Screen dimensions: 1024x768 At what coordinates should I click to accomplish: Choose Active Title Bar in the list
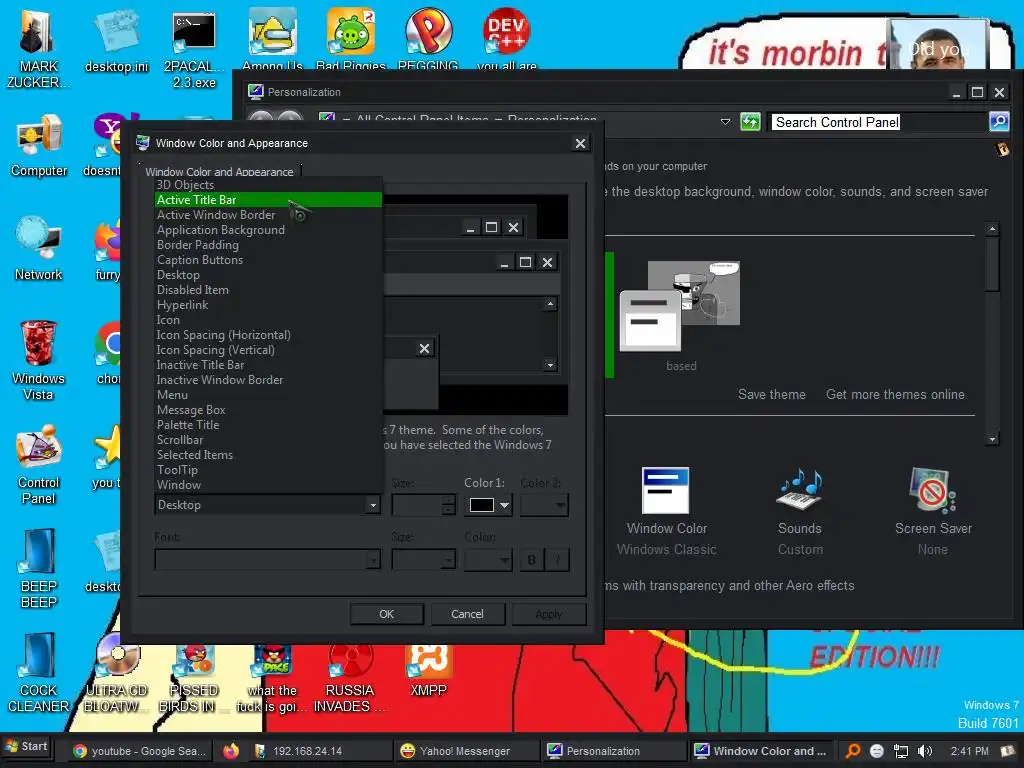(x=268, y=200)
